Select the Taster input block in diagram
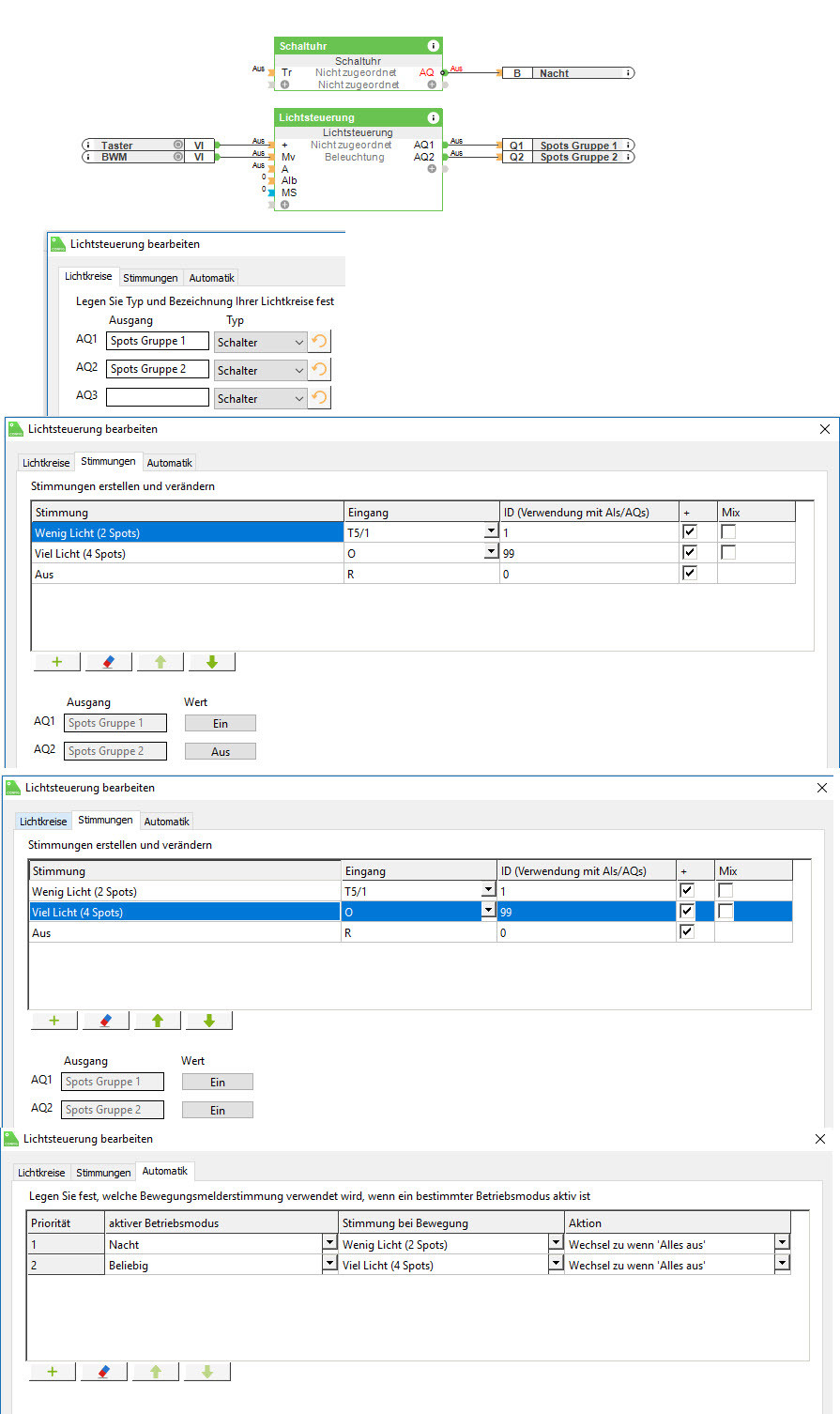This screenshot has height=1414, width=840. [131, 146]
